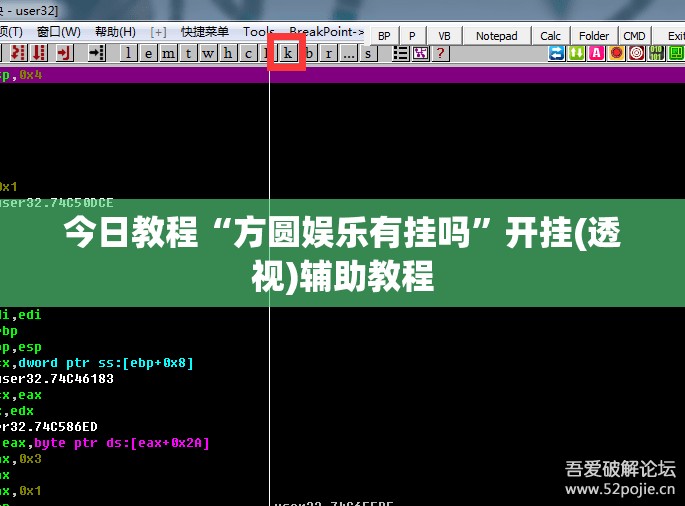Screen dimensions: 685x506
Task: Click the green window layout icon
Action: click(676, 53)
